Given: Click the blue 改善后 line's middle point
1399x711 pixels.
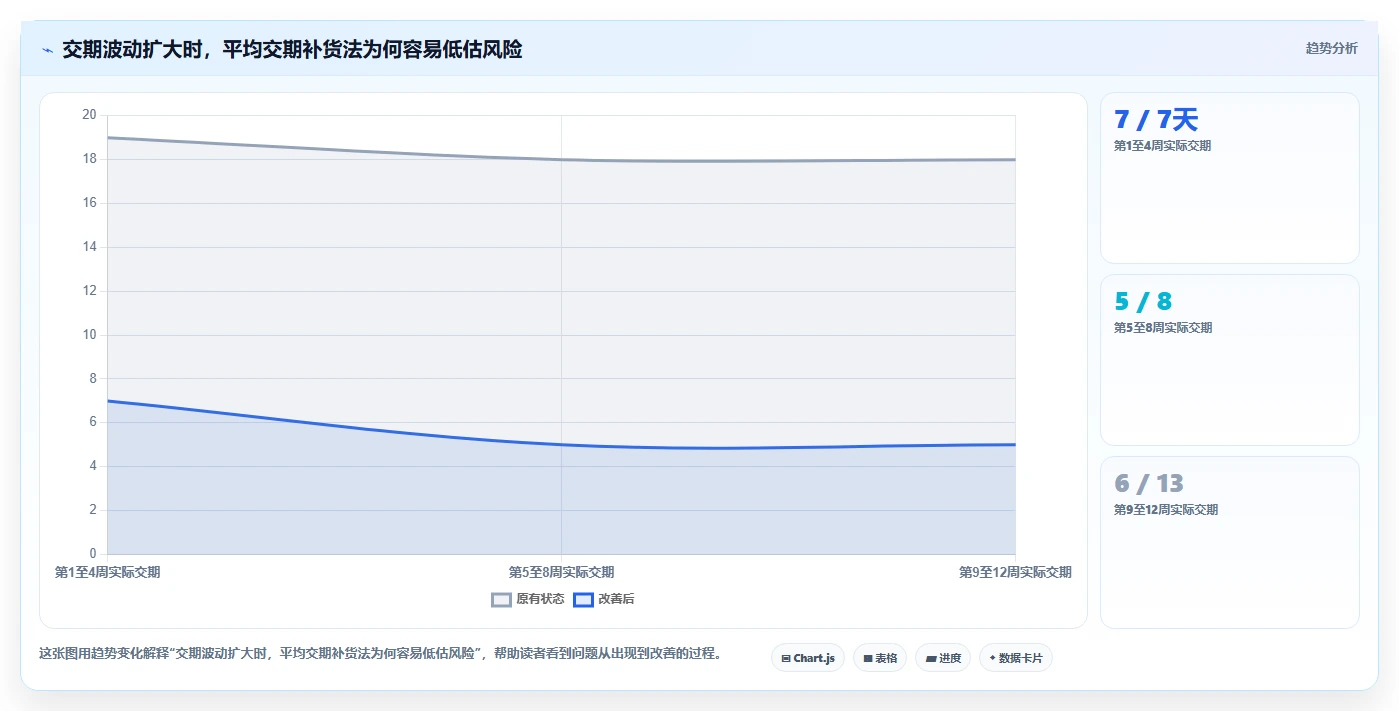Looking at the screenshot, I should click(x=561, y=445).
